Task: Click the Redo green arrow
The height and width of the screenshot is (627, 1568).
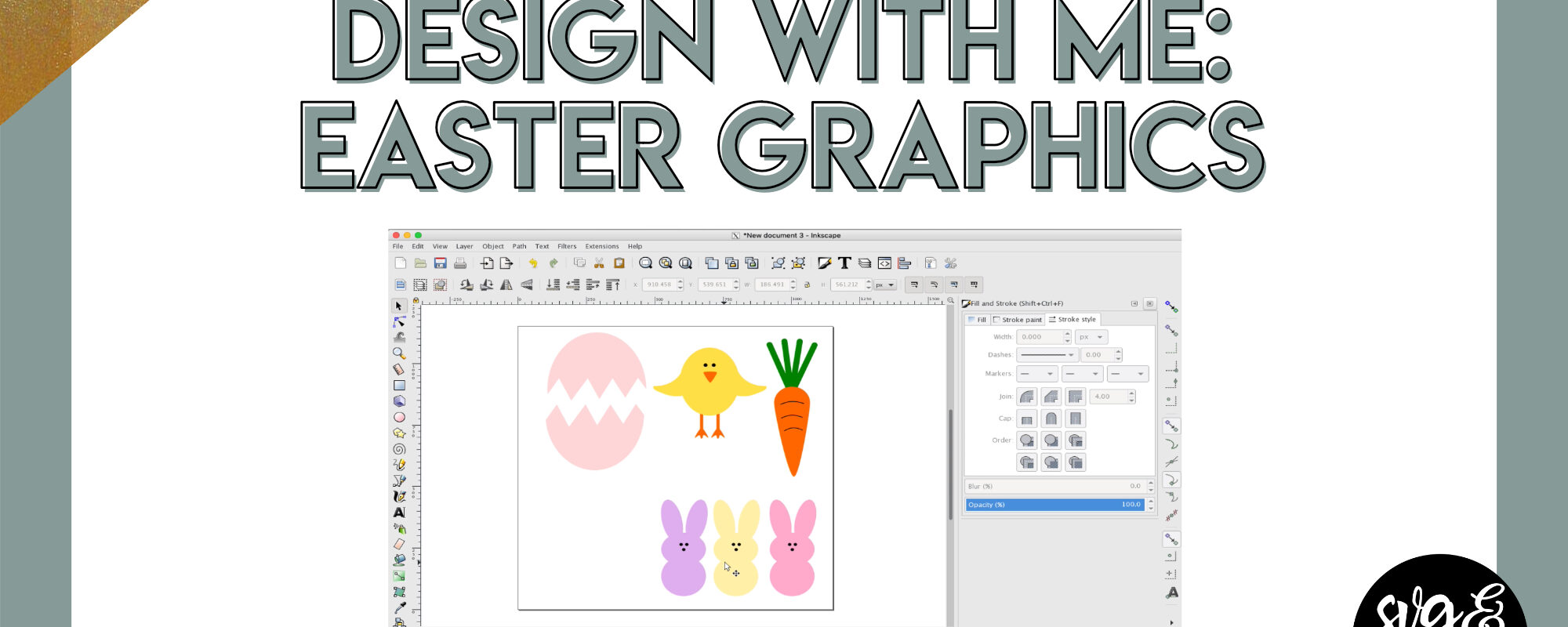Action: pos(553,263)
